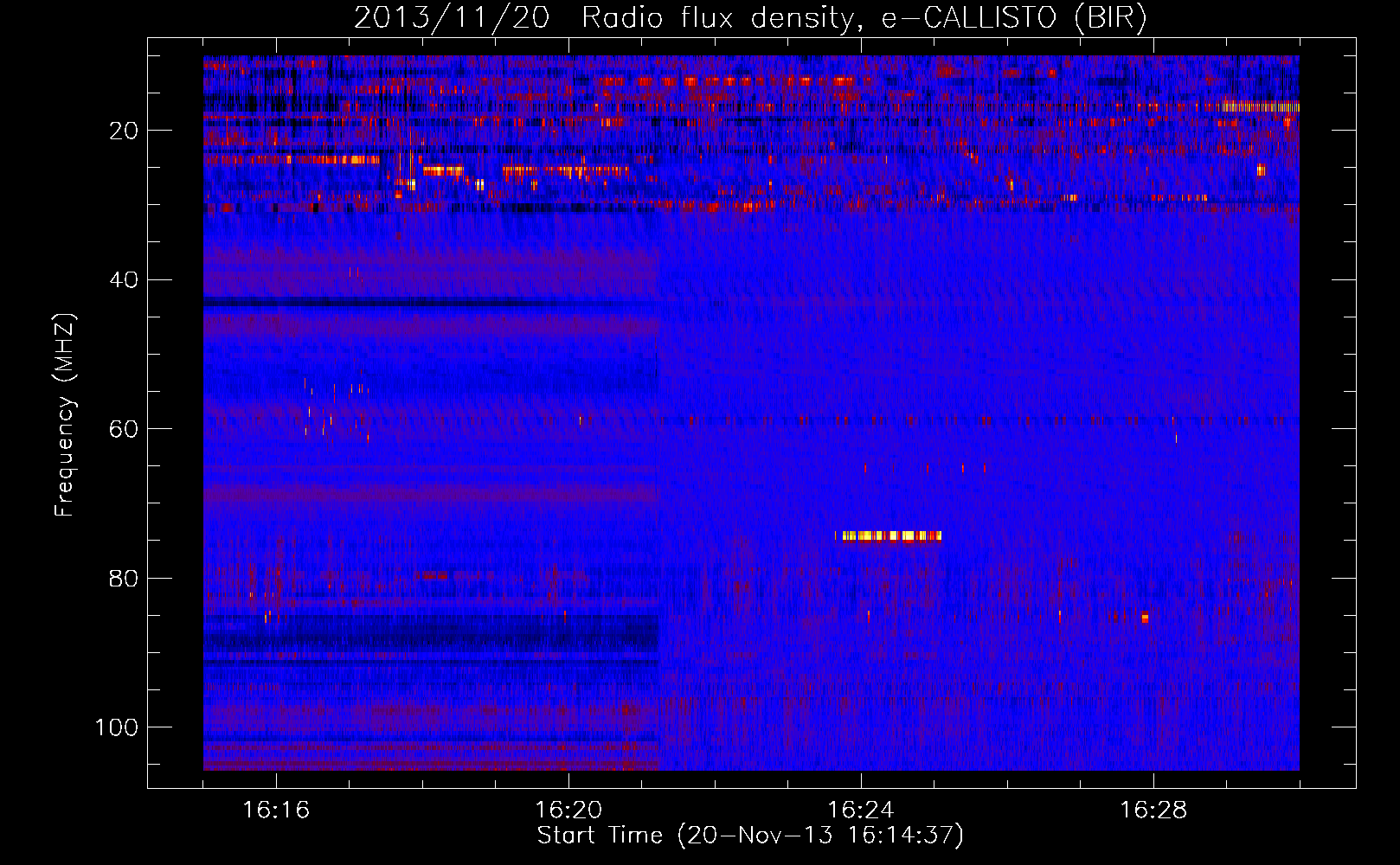Viewport: 1400px width, 865px height.
Task: Click the 16:24 time tick label
Action: pyautogui.click(x=861, y=811)
